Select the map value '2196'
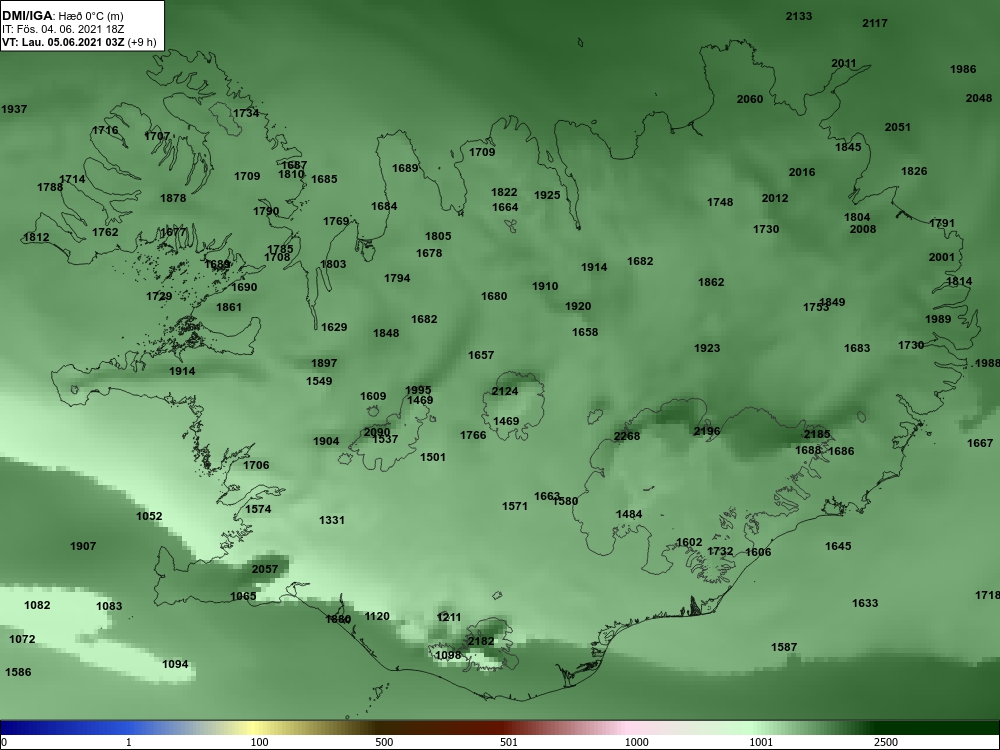 (707, 431)
